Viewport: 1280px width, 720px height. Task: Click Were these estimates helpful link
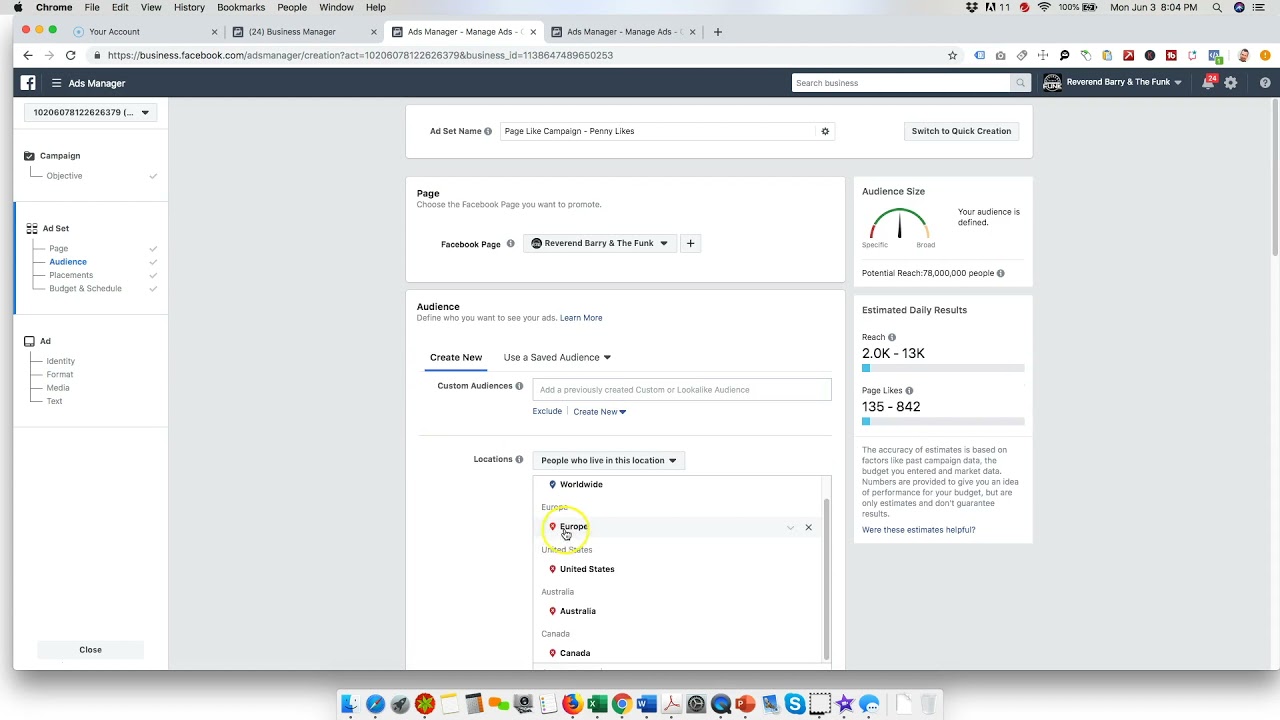point(918,530)
